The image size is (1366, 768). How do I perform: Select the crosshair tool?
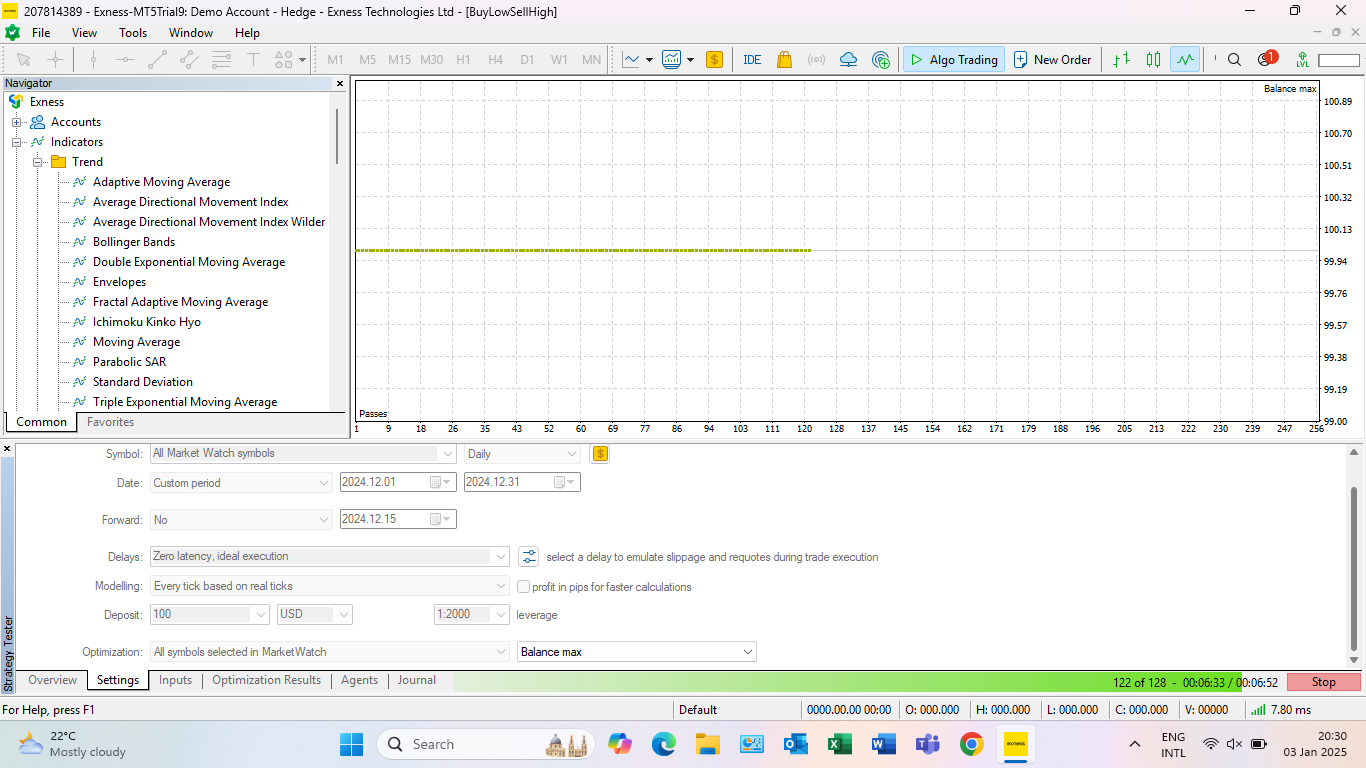tap(56, 60)
